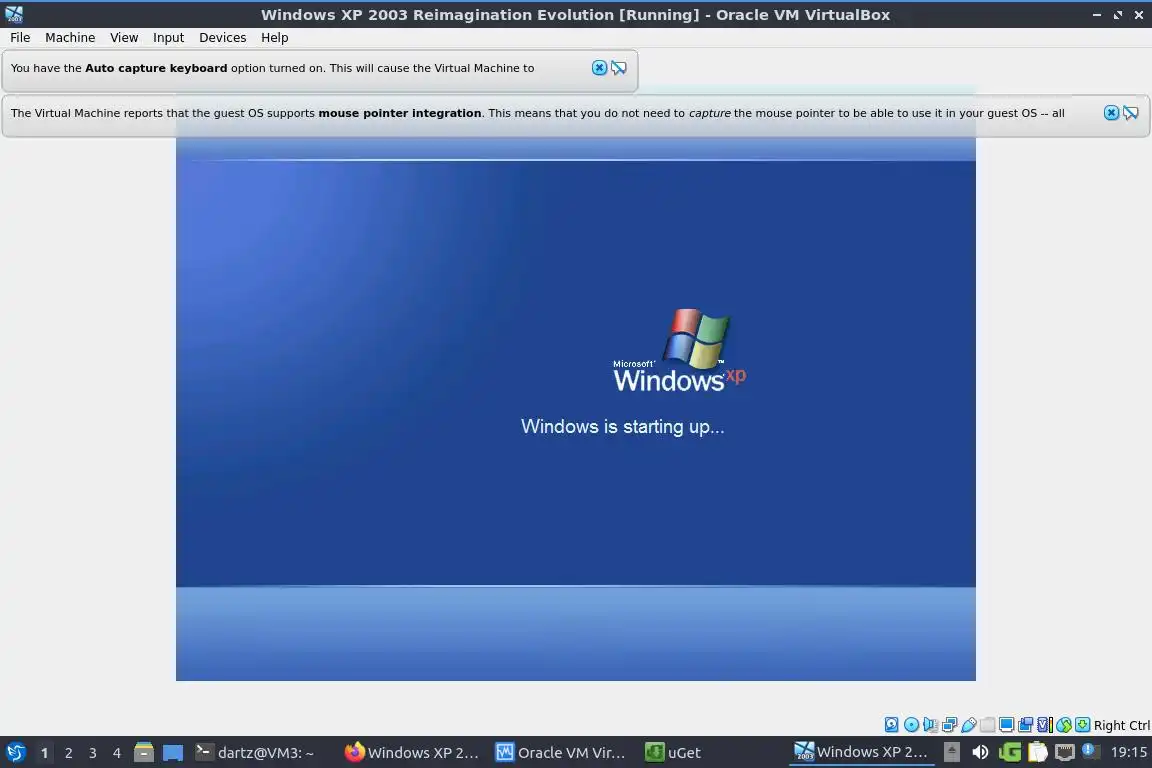
Task: Click the optical disk status icon
Action: coord(911,725)
